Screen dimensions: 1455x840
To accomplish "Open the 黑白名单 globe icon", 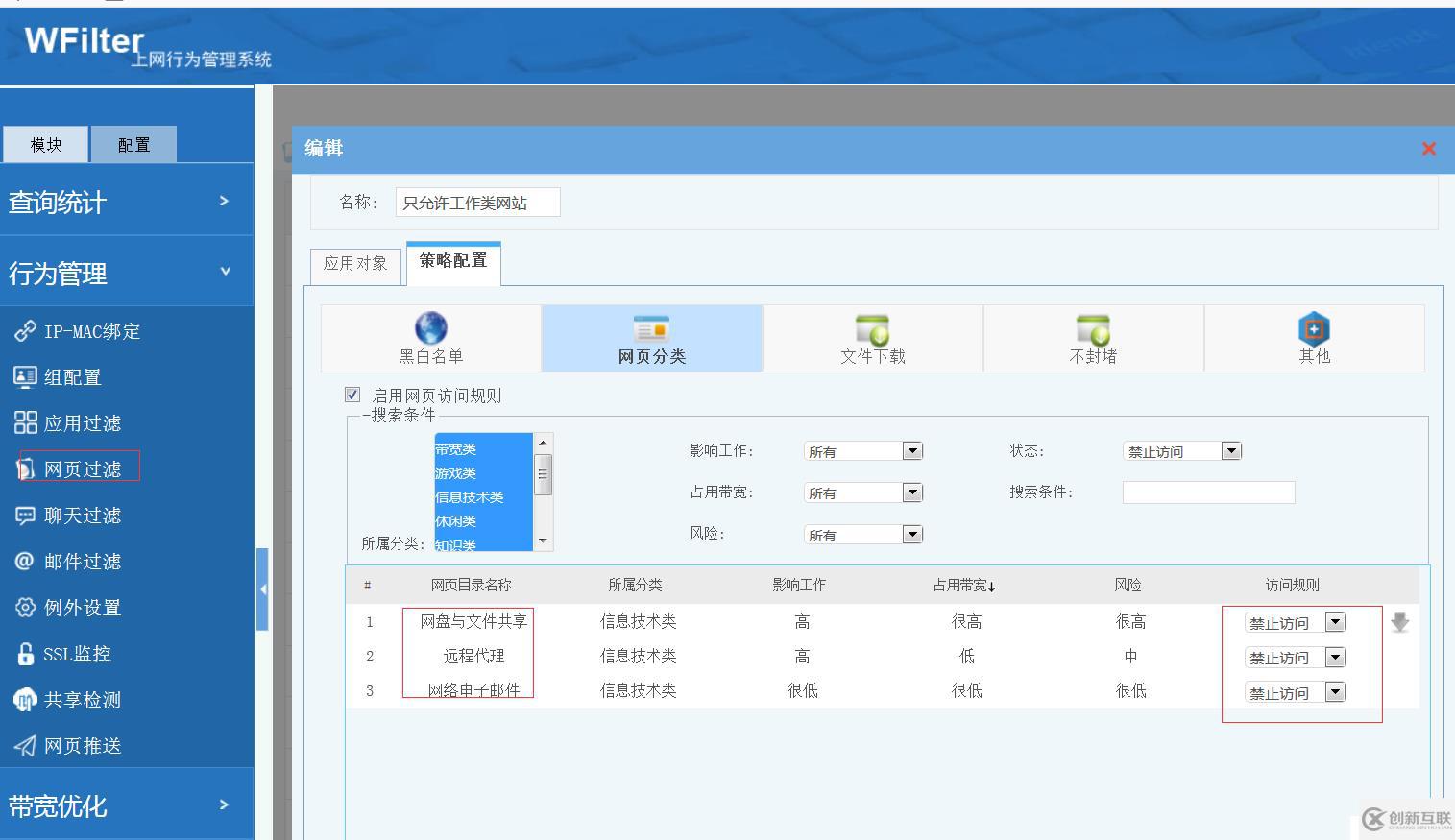I will pyautogui.click(x=431, y=328).
